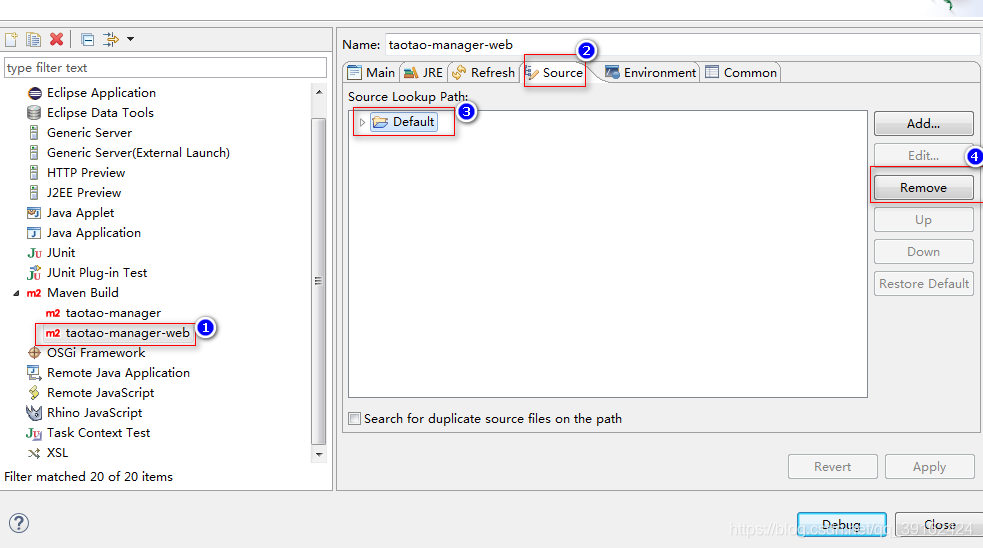Click the OSGi Framework icon
The height and width of the screenshot is (548, 983).
pyautogui.click(x=34, y=353)
